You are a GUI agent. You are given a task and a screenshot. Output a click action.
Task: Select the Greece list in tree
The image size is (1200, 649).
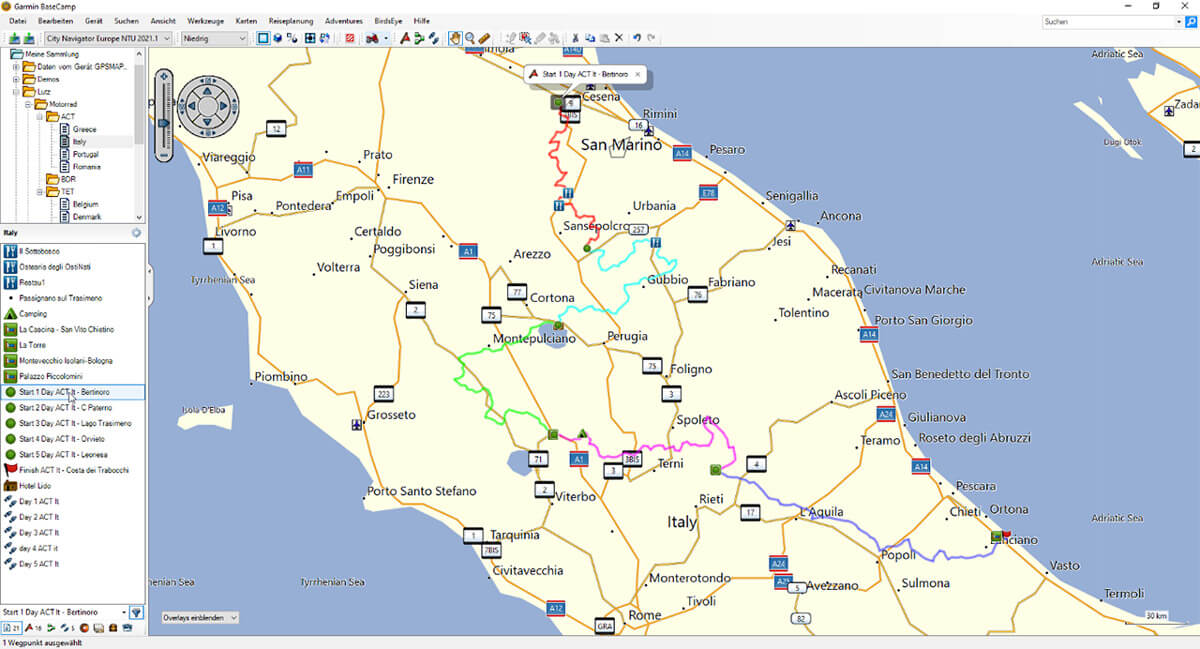coord(84,129)
